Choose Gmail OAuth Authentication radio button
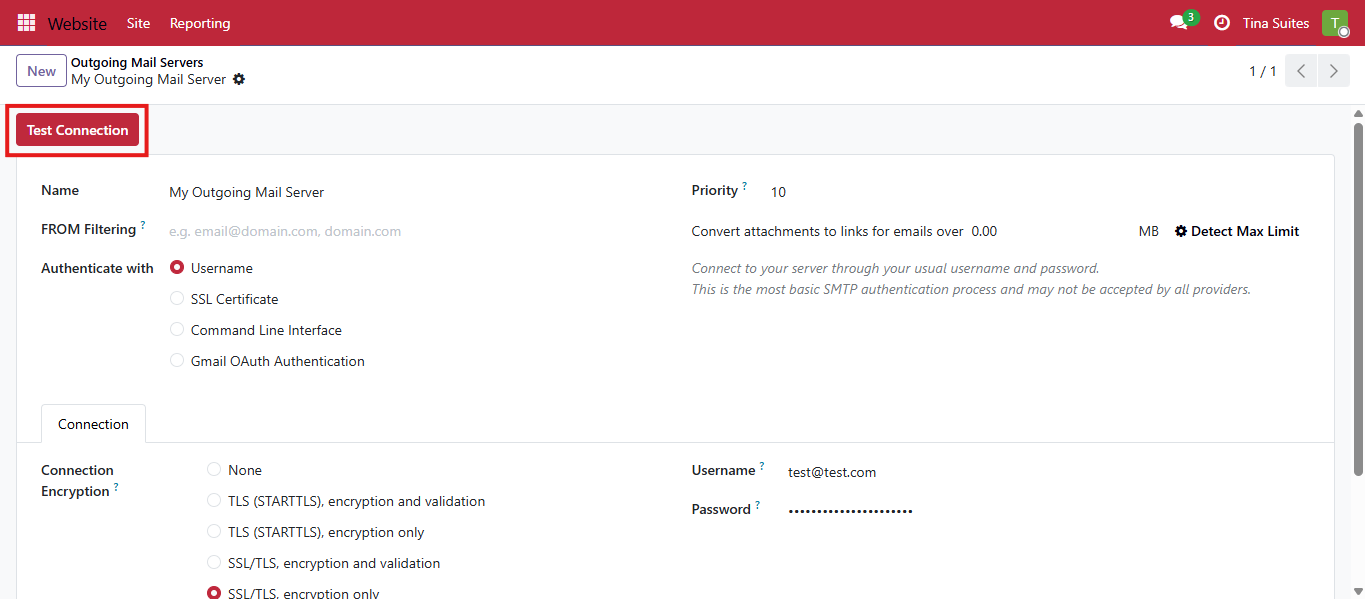The height and width of the screenshot is (599, 1365). pos(177,361)
